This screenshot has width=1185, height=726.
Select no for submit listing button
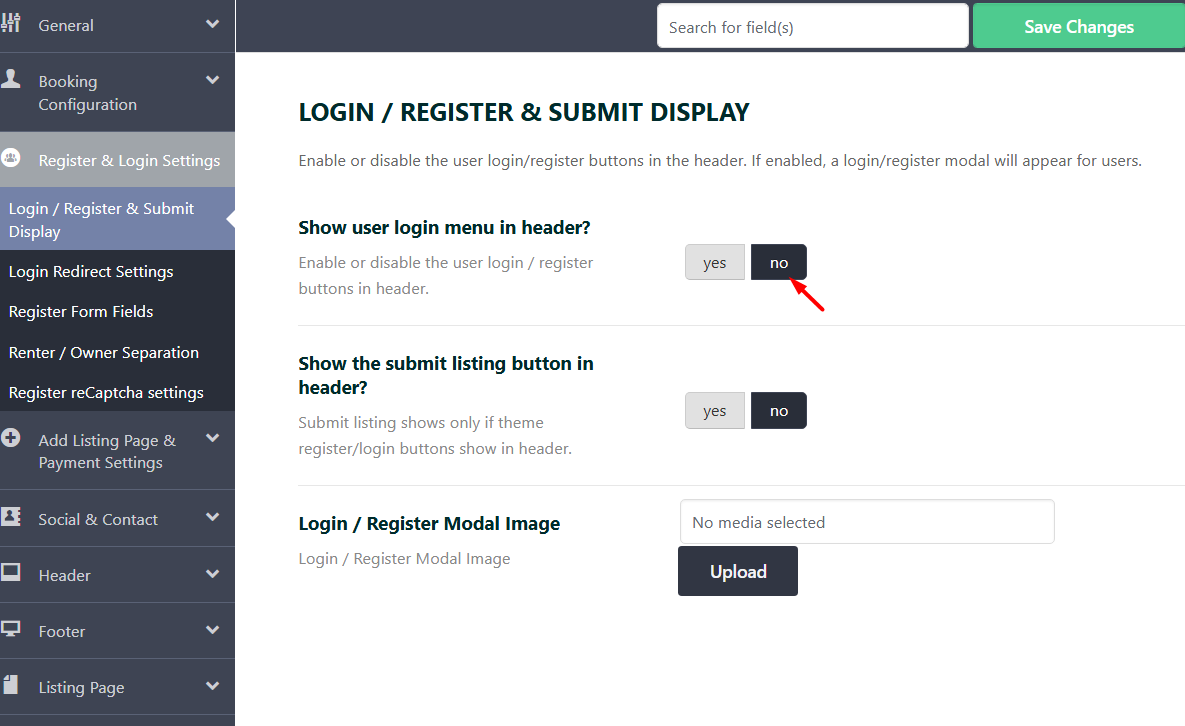[x=778, y=410]
